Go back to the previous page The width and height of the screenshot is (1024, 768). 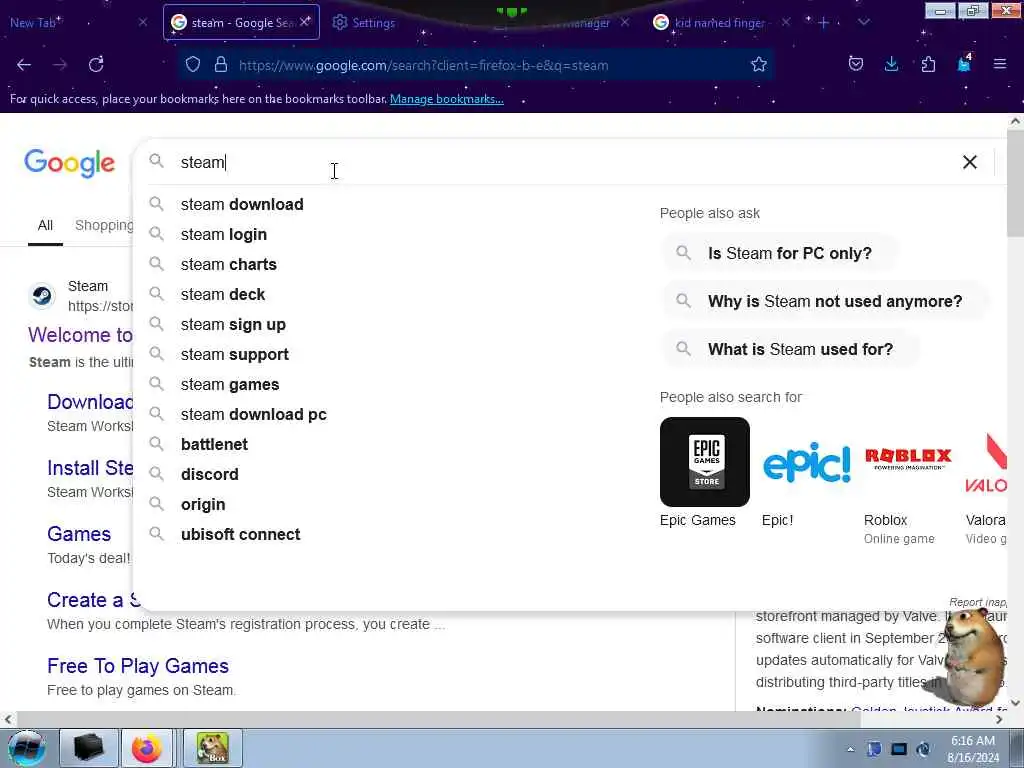(24, 65)
